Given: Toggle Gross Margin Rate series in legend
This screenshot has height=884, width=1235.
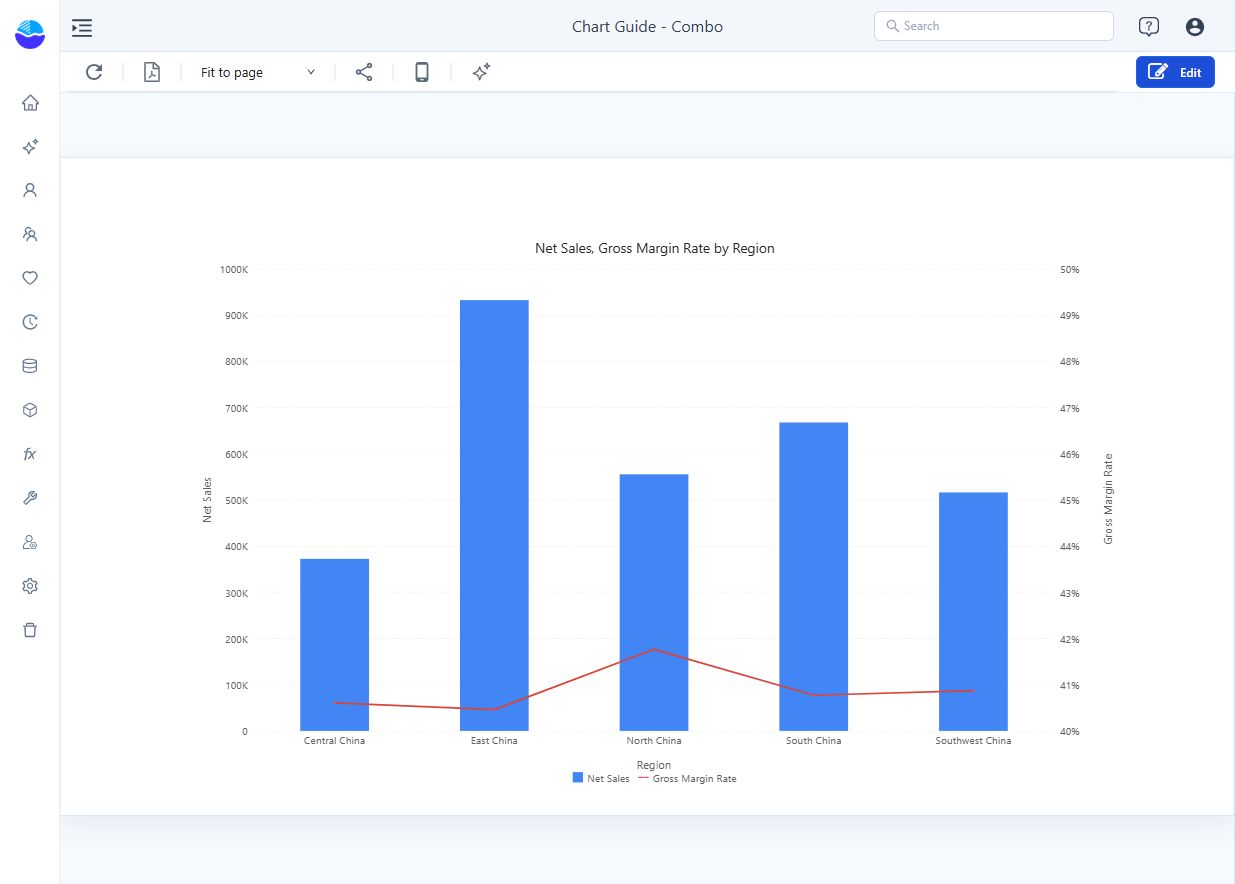Looking at the screenshot, I should pos(687,778).
